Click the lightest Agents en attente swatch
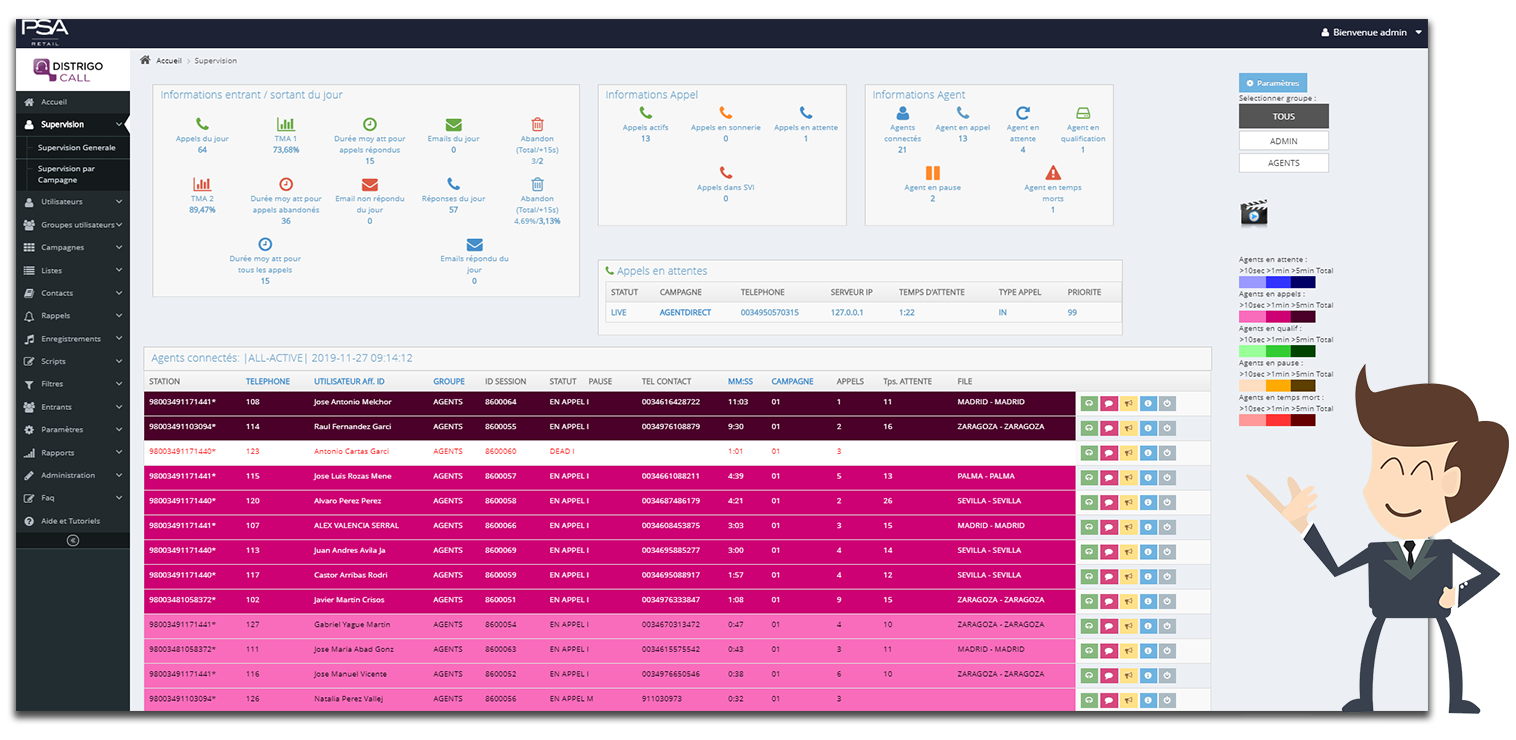Image resolution: width=1516 pixels, height=740 pixels. point(1251,283)
